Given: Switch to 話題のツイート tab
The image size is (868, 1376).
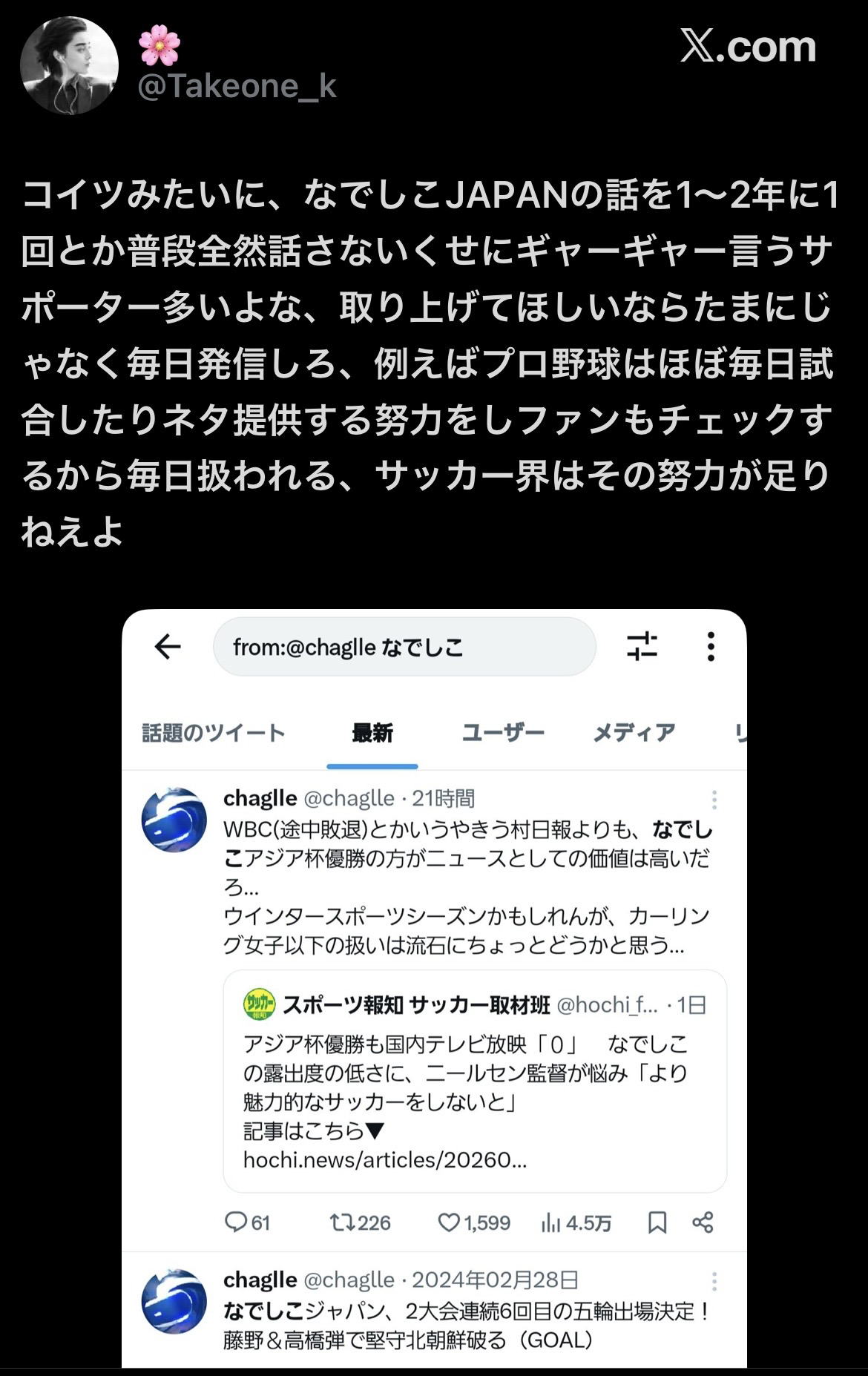Looking at the screenshot, I should click(x=214, y=733).
